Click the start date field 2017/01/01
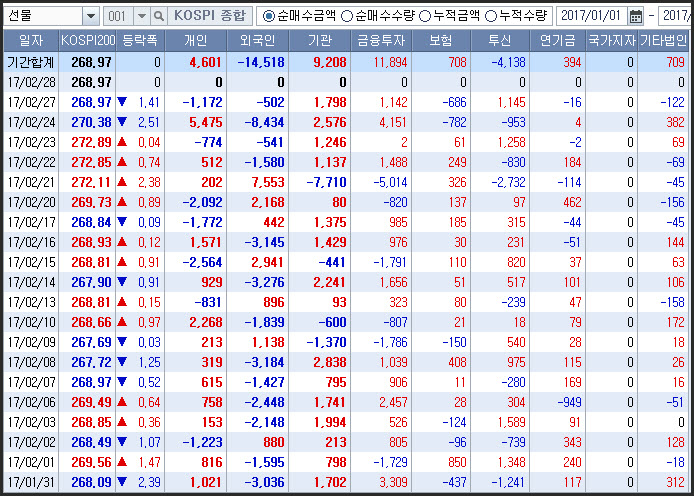This screenshot has width=694, height=496. [x=591, y=16]
